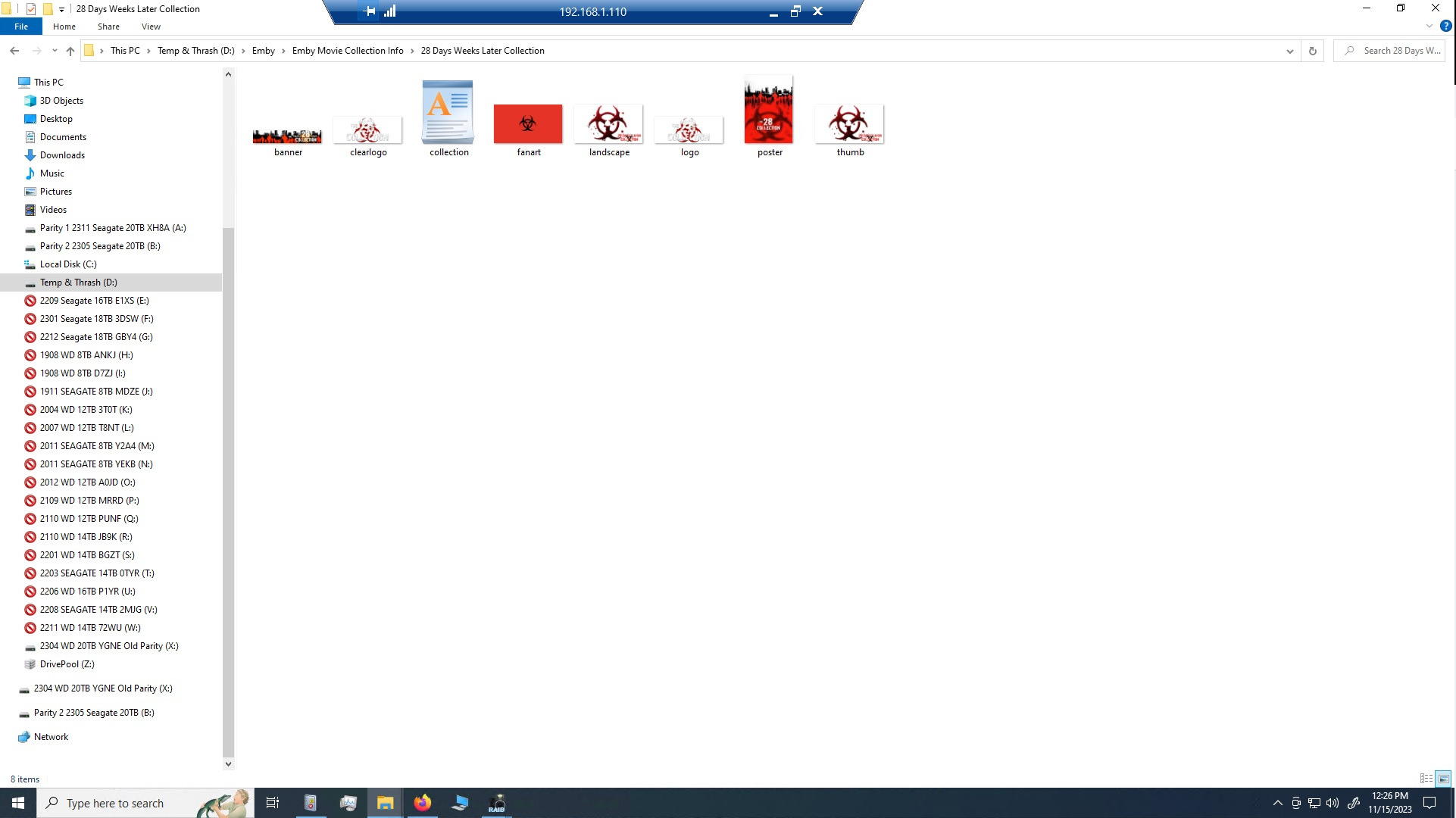The image size is (1456, 818).
Task: Open the speaker volume icon in system tray
Action: (x=1333, y=803)
